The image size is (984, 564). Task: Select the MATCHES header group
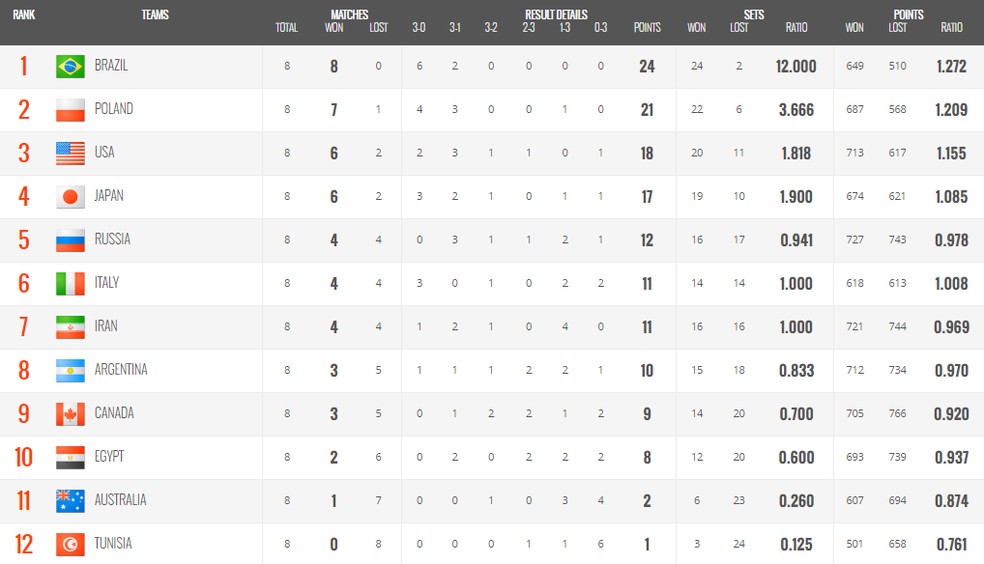click(349, 14)
